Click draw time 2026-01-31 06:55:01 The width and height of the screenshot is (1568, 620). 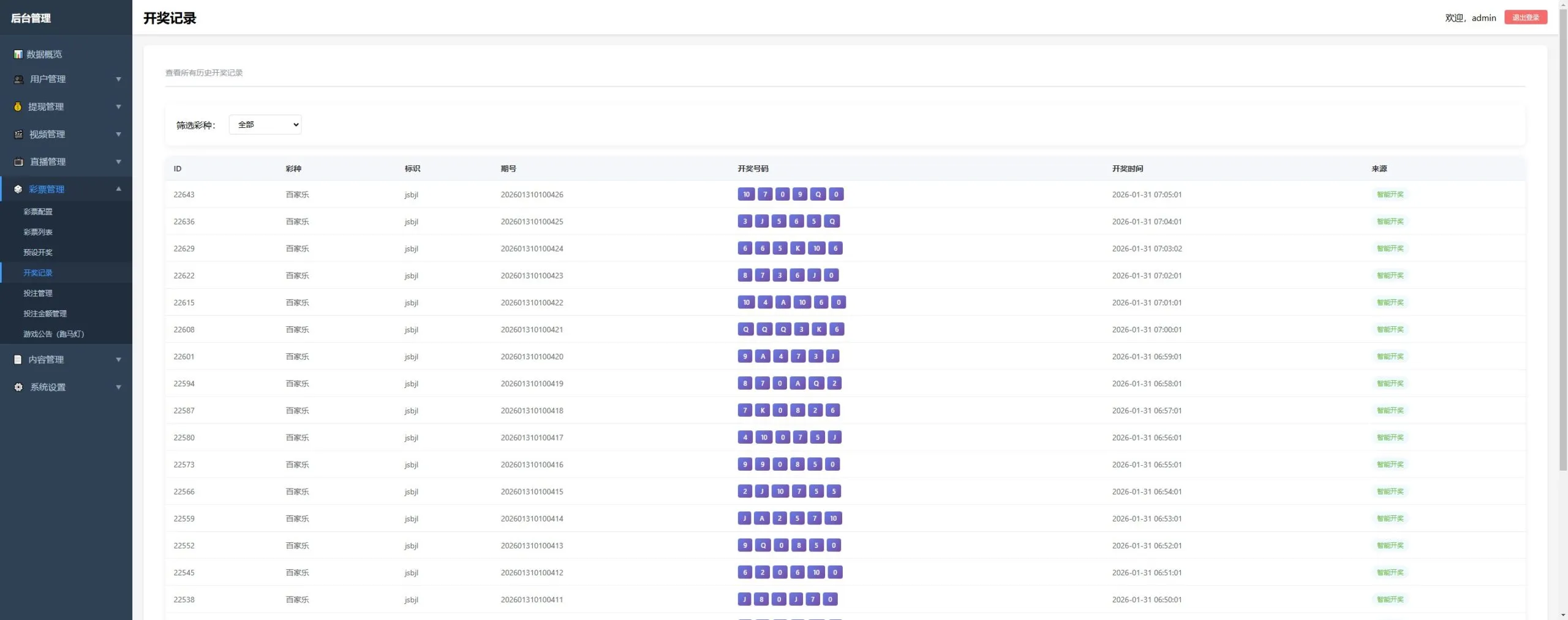click(x=1147, y=465)
